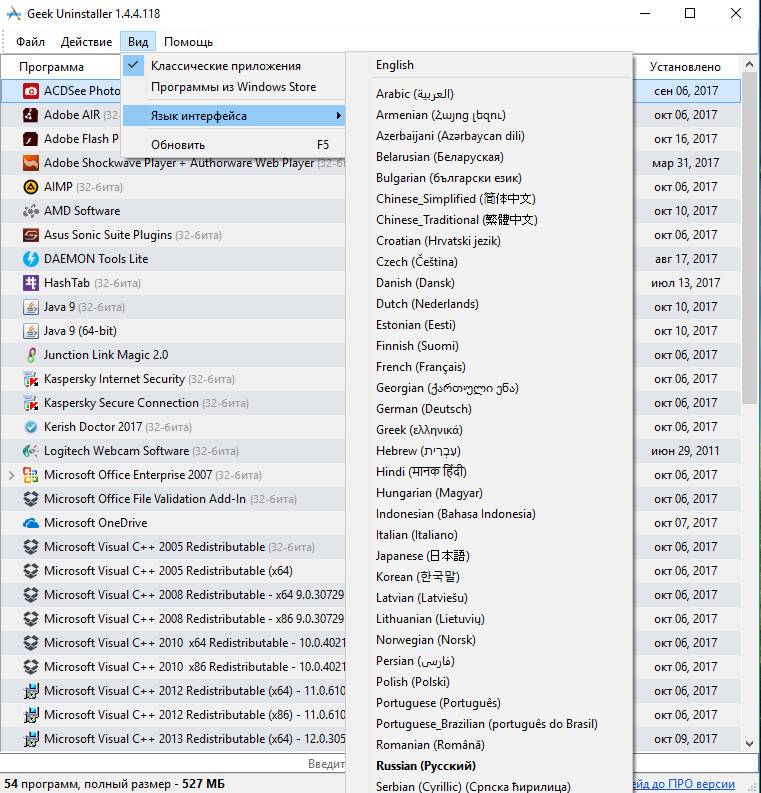Screen dimensions: 761x793
Task: Click the Kaspersky Secure Connection icon
Action: [31, 403]
